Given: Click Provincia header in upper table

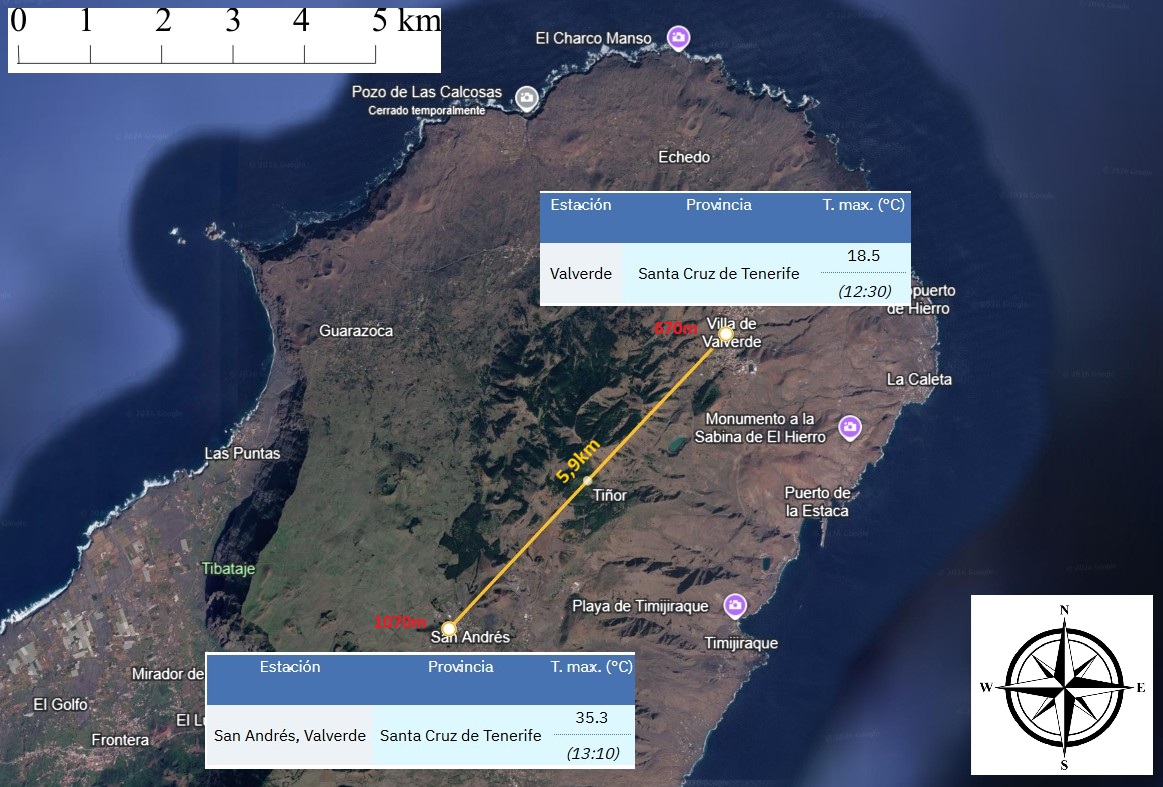Looking at the screenshot, I should [x=719, y=205].
